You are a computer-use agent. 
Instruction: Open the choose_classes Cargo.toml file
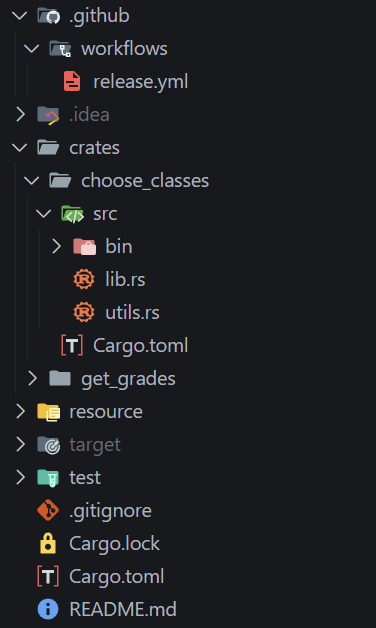(x=124, y=345)
